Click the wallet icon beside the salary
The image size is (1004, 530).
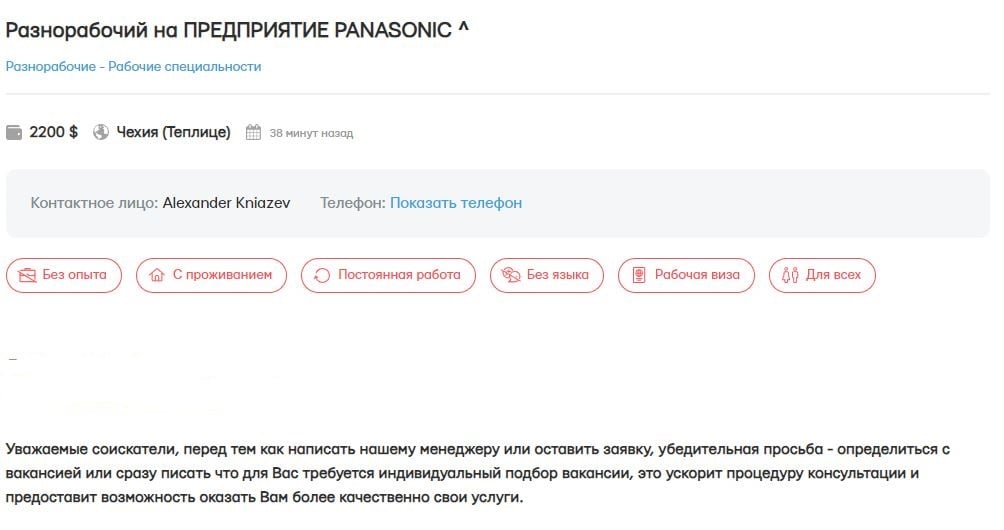click(14, 132)
